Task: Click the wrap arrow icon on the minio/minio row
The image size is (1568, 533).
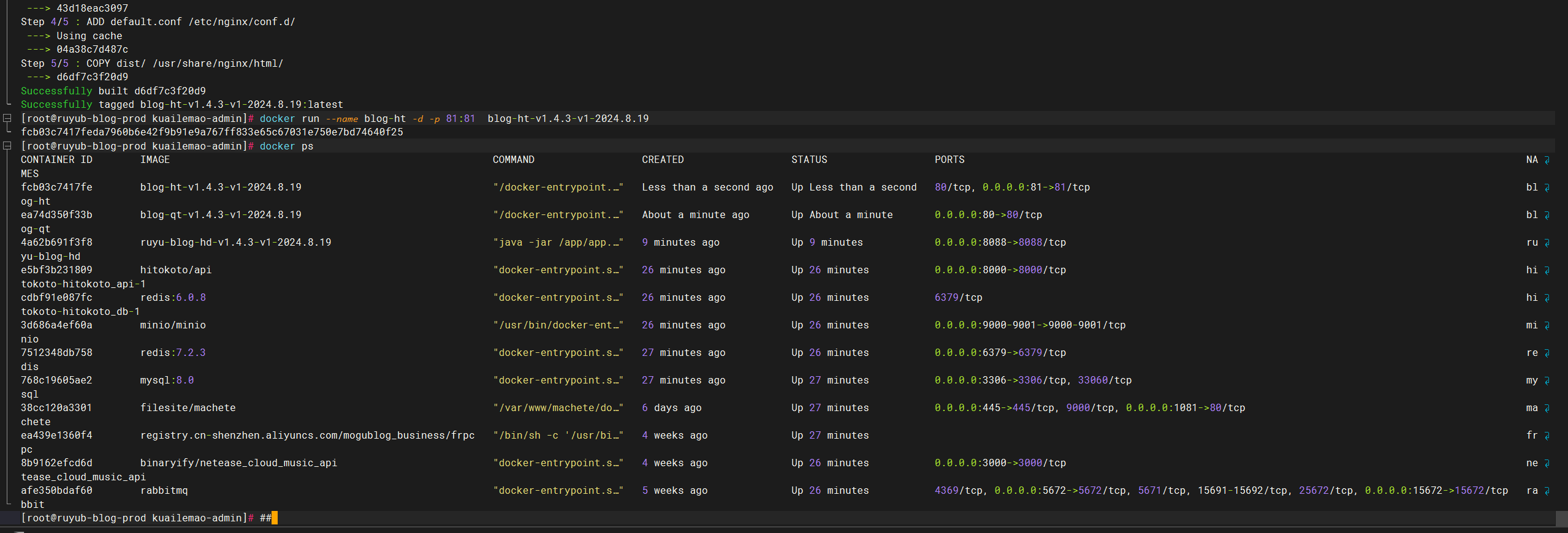Action: (1547, 325)
